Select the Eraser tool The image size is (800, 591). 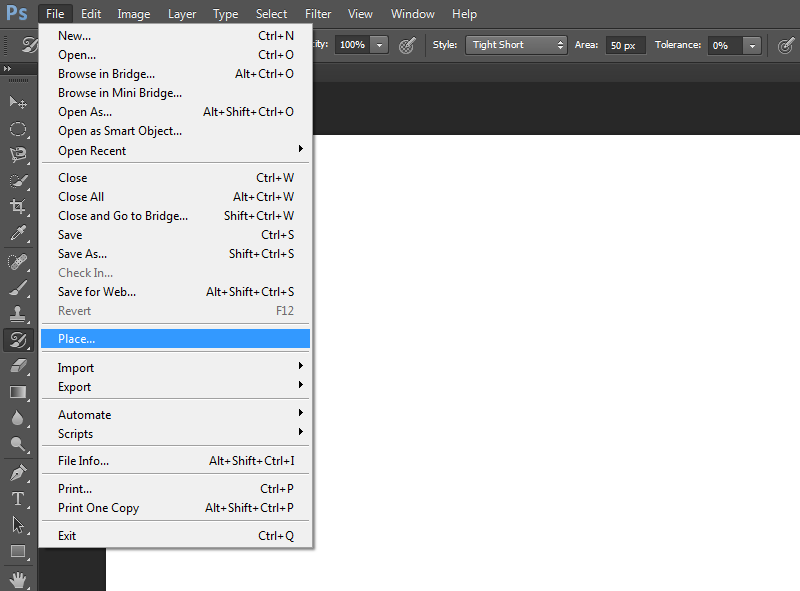[x=18, y=366]
